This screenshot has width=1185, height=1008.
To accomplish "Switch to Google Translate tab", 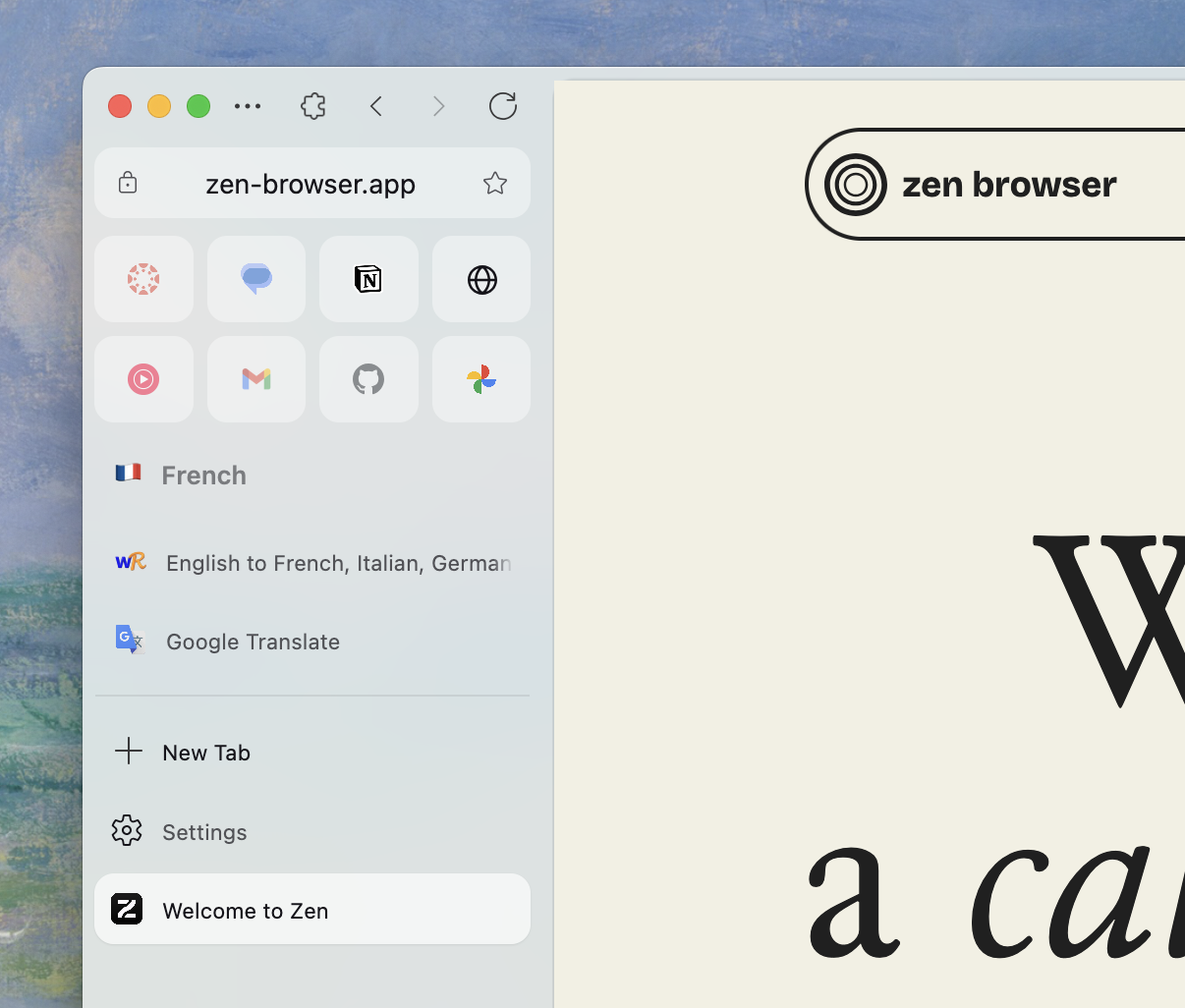I will 312,642.
